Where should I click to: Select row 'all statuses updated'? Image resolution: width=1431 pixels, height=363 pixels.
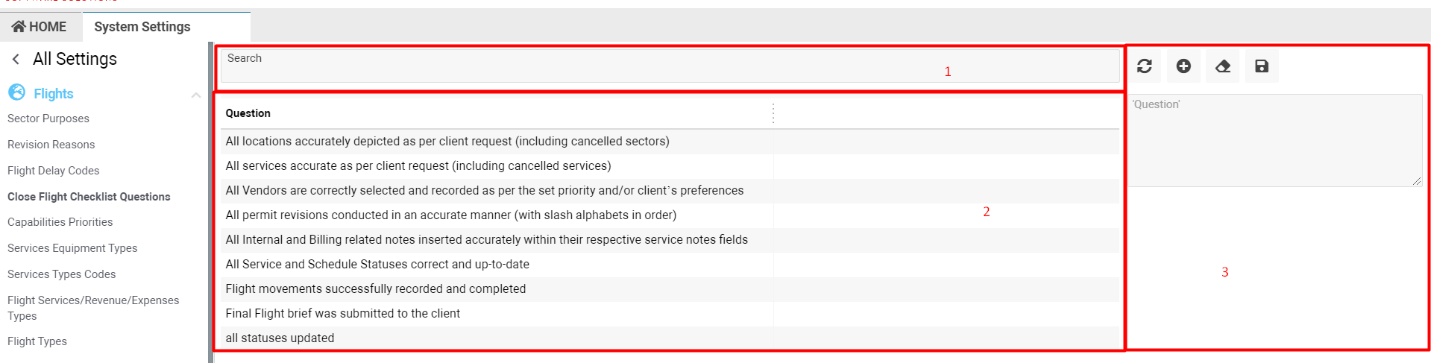669,338
